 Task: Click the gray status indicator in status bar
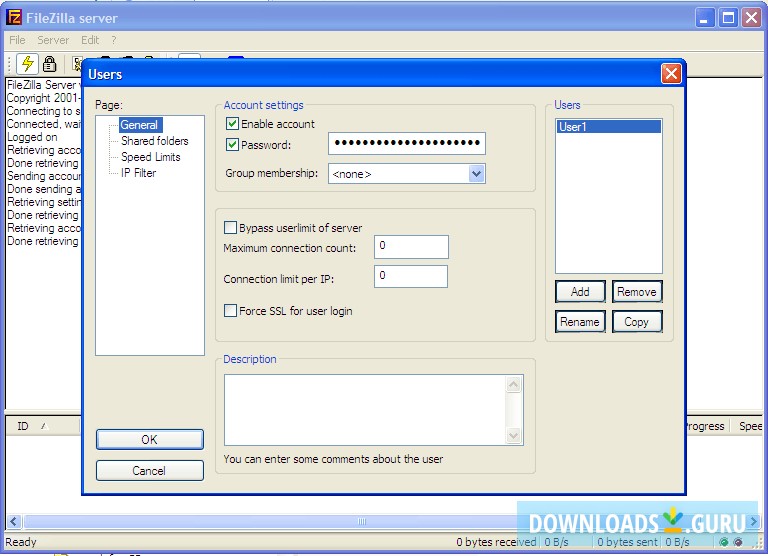point(738,542)
